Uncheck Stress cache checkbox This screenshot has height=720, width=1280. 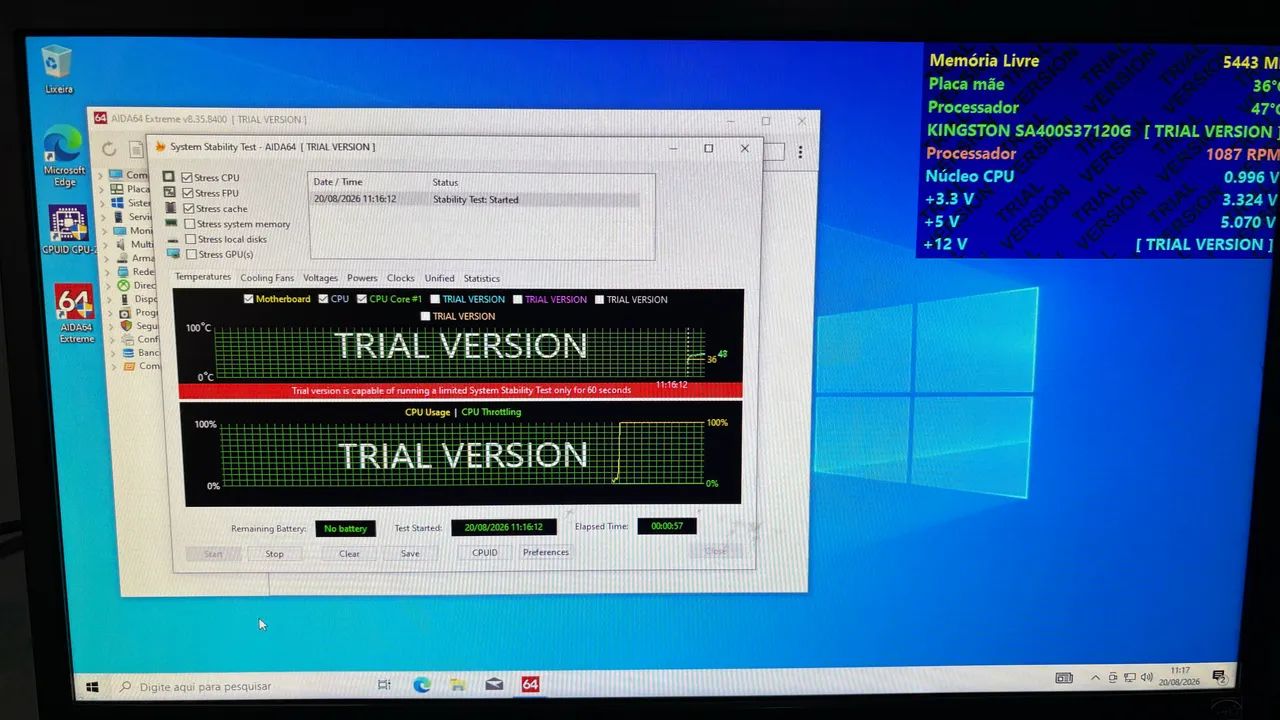point(189,209)
